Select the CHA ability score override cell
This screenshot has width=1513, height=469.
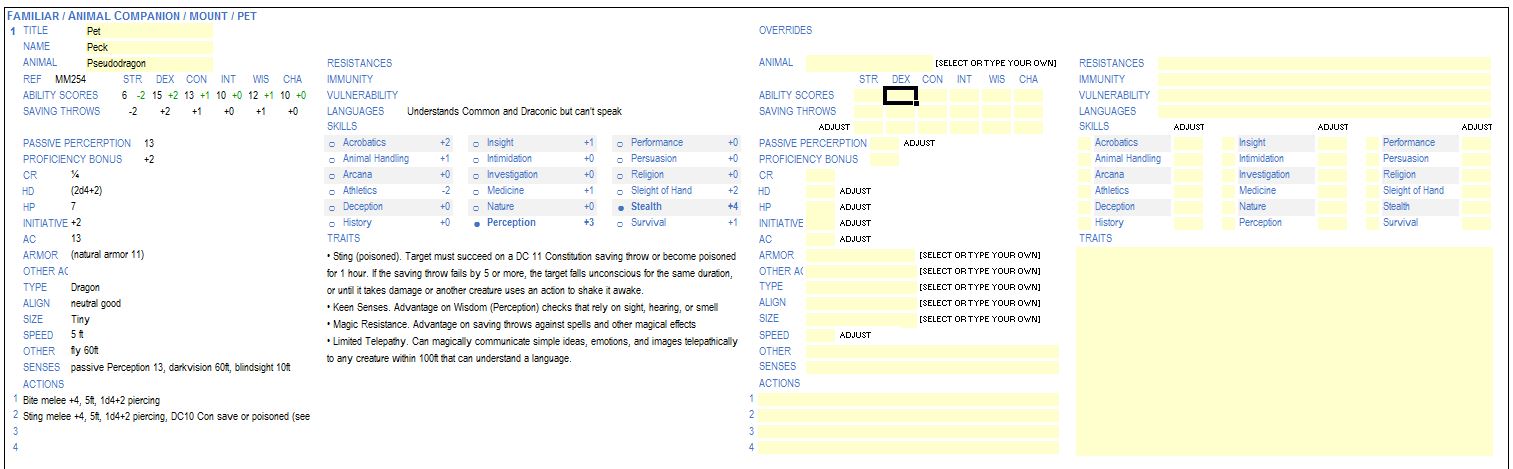(x=1028, y=95)
